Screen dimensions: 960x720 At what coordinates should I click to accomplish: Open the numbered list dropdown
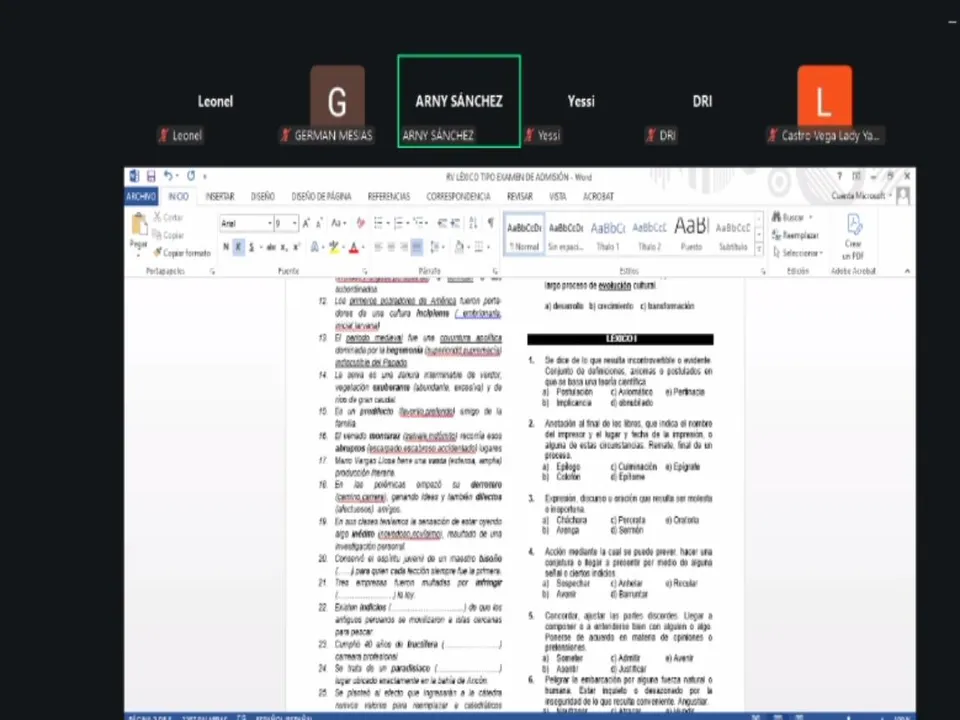(408, 223)
